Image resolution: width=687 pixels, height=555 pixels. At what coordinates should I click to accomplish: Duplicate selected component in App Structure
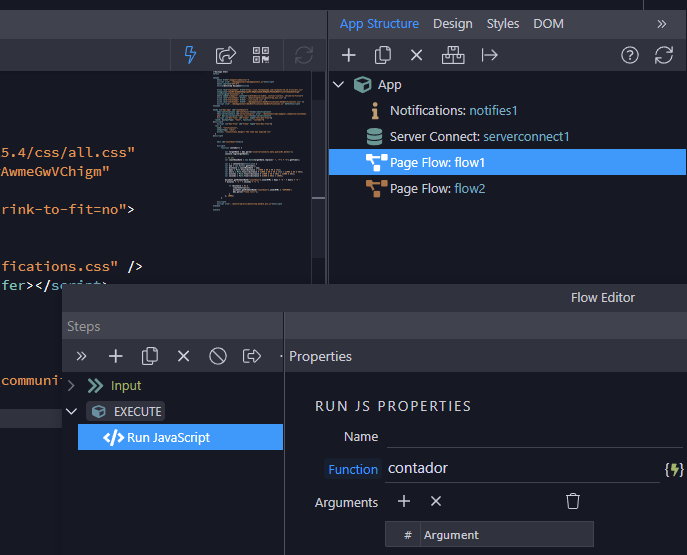[382, 55]
